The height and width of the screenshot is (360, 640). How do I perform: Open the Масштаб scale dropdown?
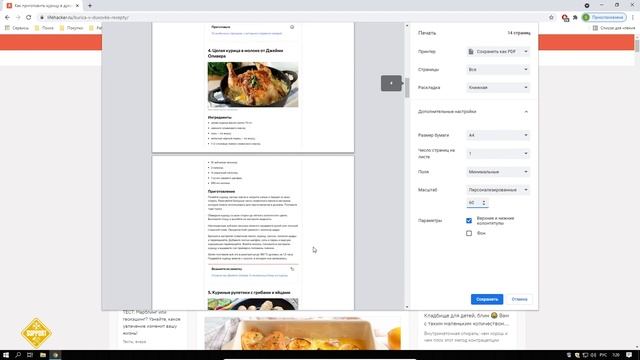498,190
